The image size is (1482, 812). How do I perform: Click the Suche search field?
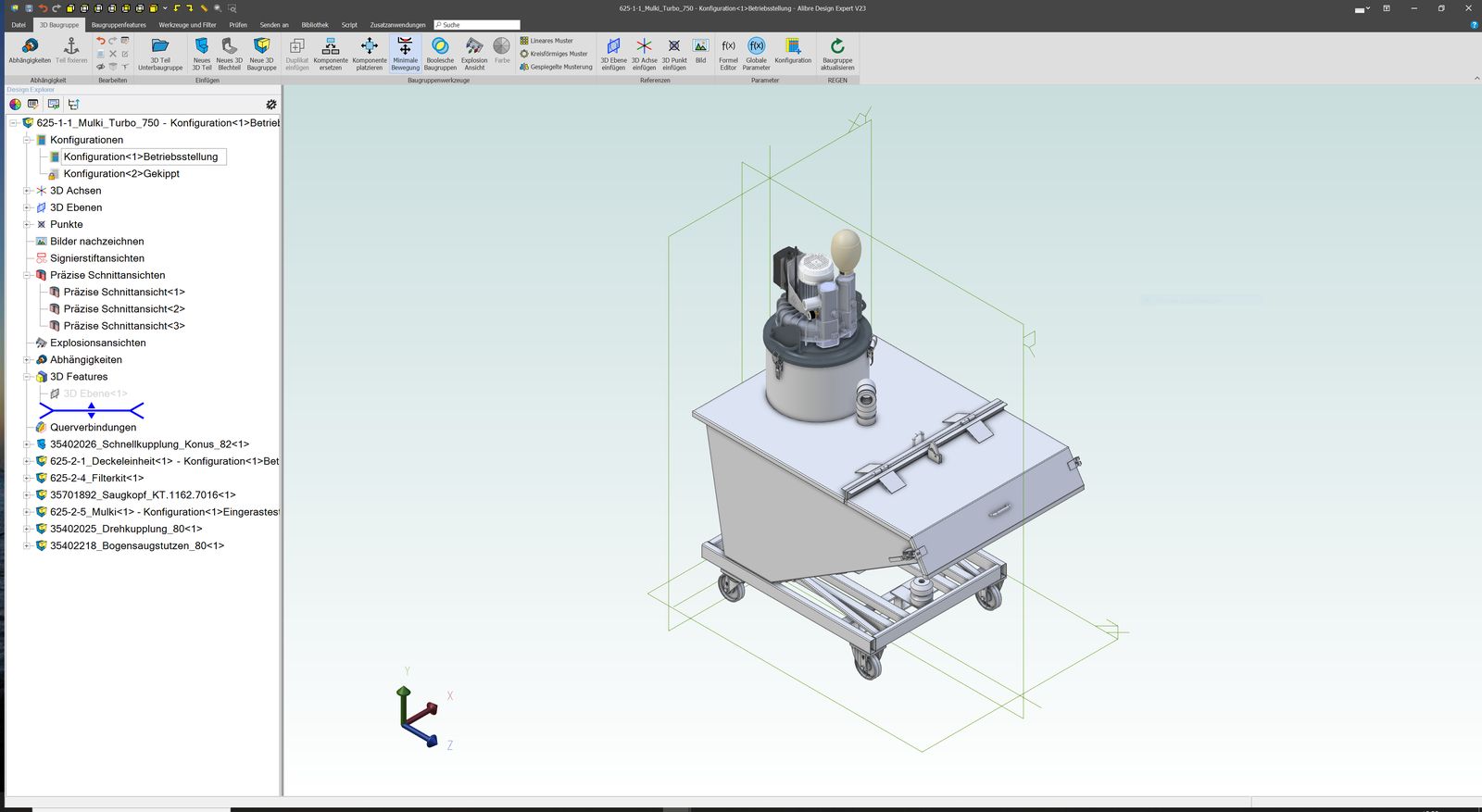coord(477,25)
